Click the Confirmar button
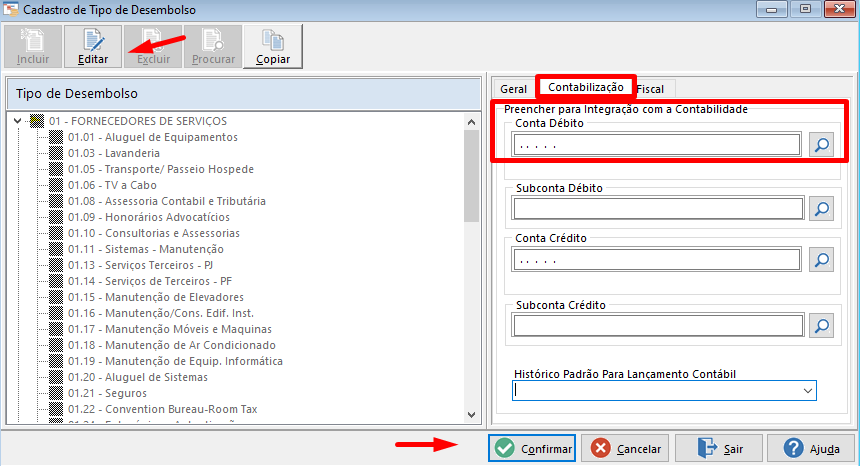Viewport: 860px width, 466px height. 532,449
